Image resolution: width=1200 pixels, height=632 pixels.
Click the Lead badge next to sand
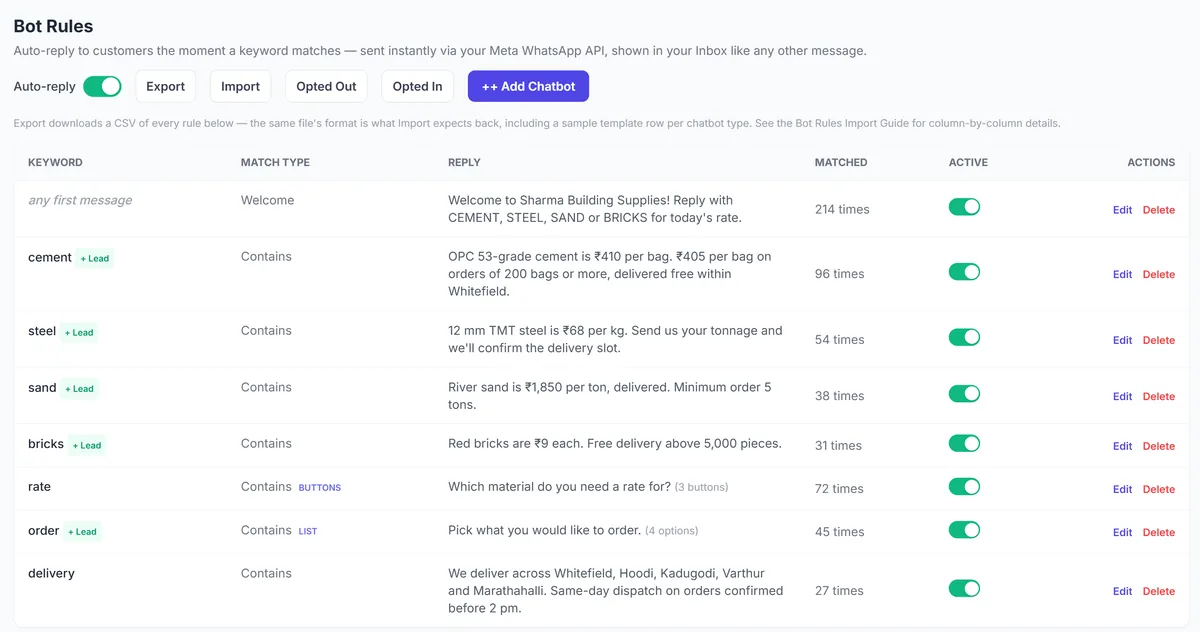[79, 389]
